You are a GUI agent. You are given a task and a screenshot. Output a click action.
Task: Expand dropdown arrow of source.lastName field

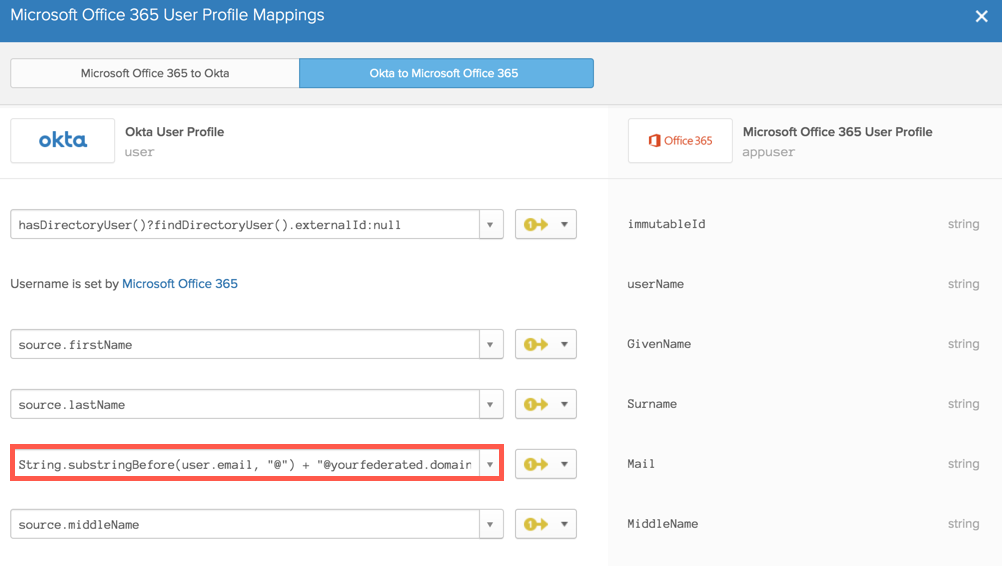coord(490,405)
